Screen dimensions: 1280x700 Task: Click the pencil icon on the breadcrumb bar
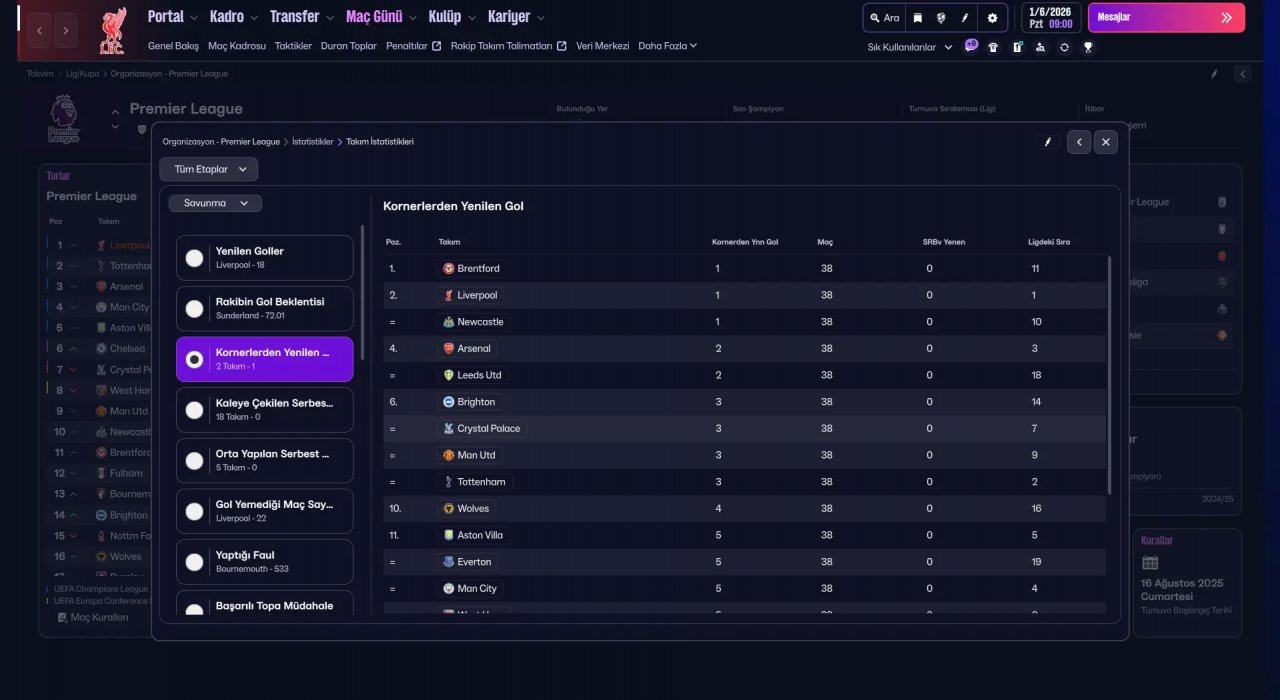point(1214,74)
